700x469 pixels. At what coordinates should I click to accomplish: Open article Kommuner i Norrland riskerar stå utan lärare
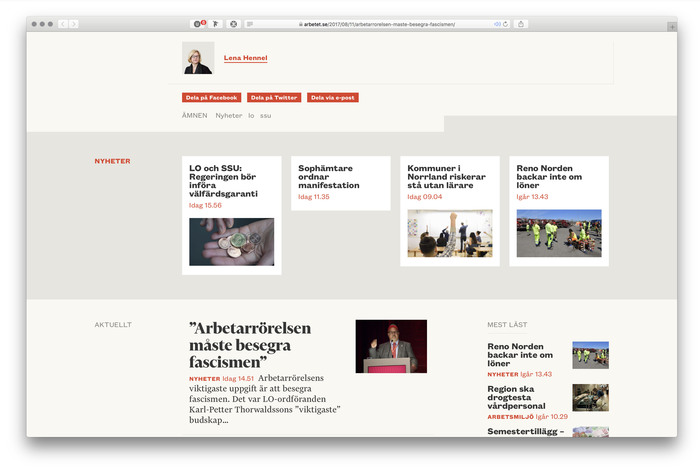446,177
